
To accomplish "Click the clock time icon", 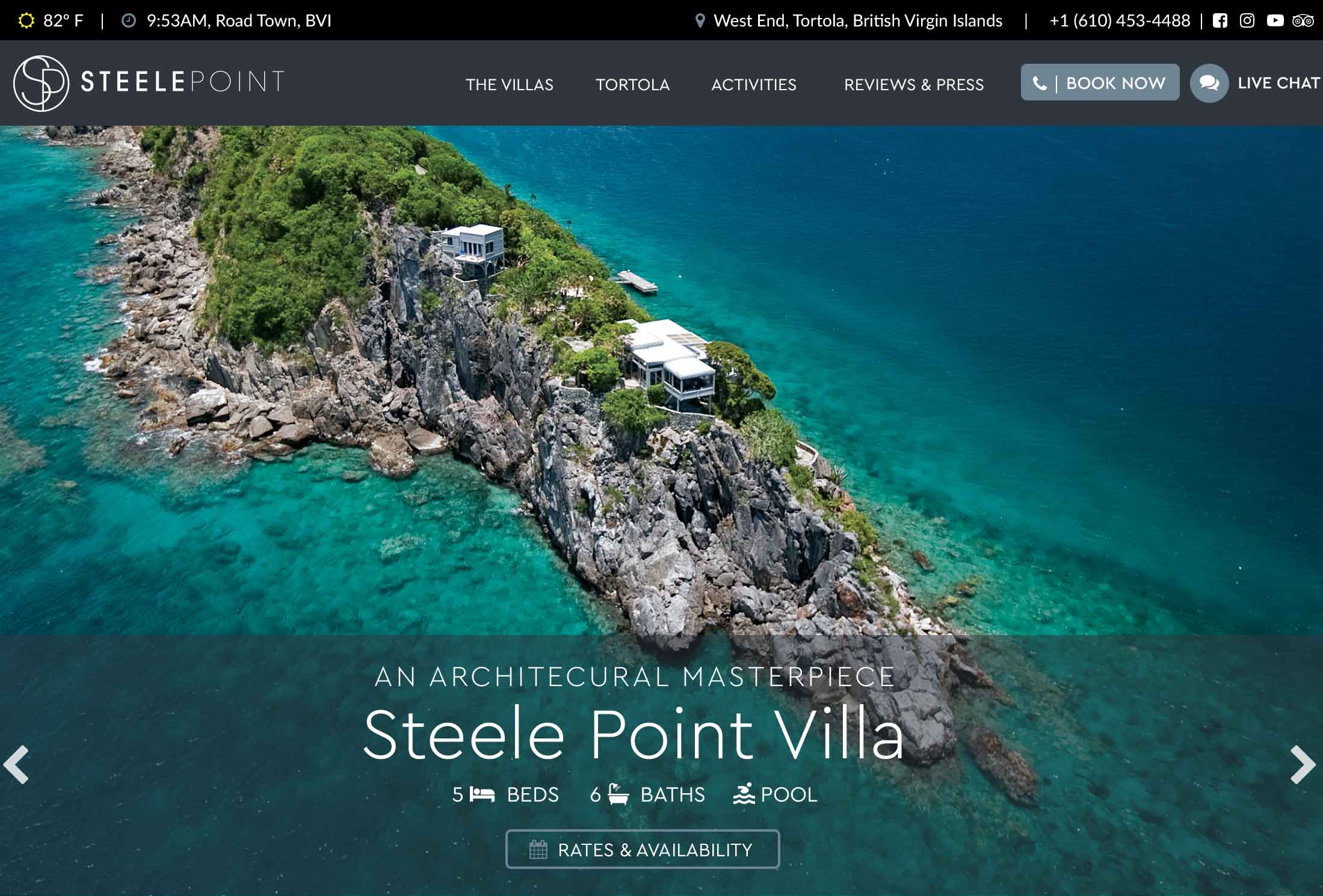I will tap(129, 21).
